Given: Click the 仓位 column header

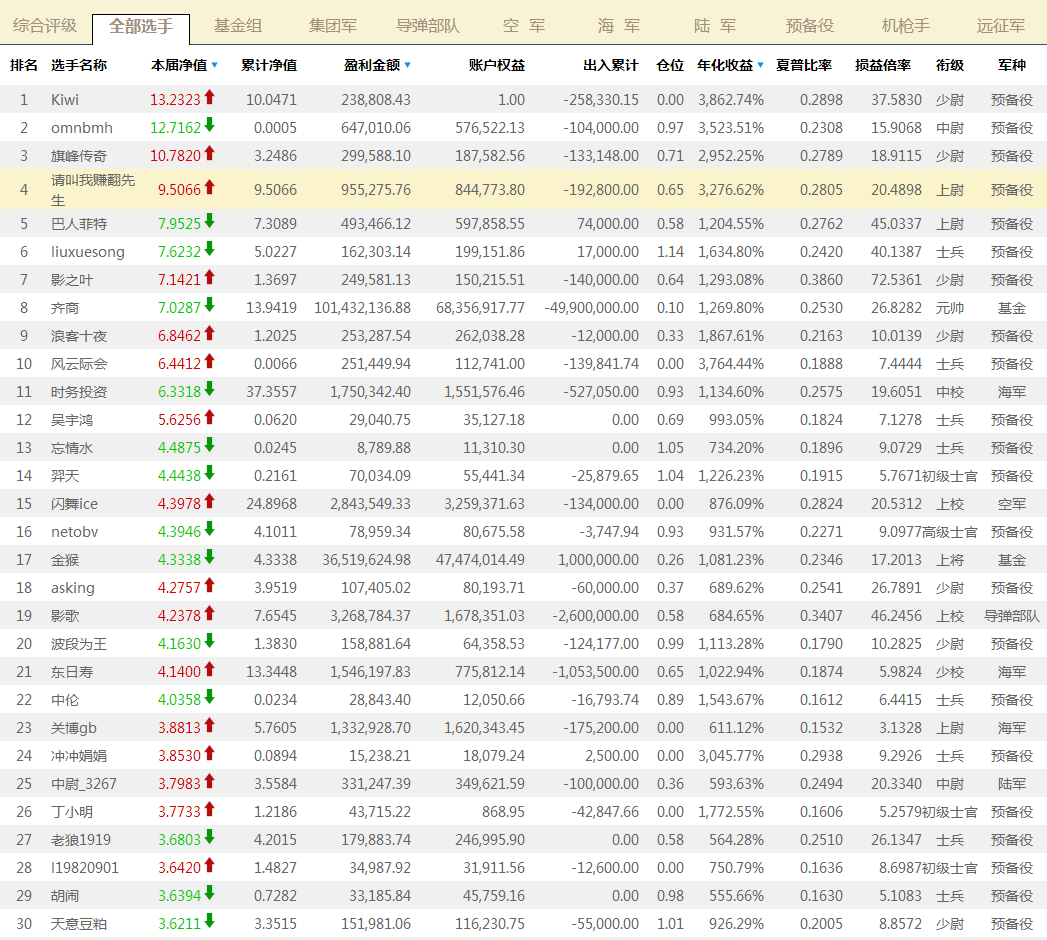Looking at the screenshot, I should pos(670,65).
